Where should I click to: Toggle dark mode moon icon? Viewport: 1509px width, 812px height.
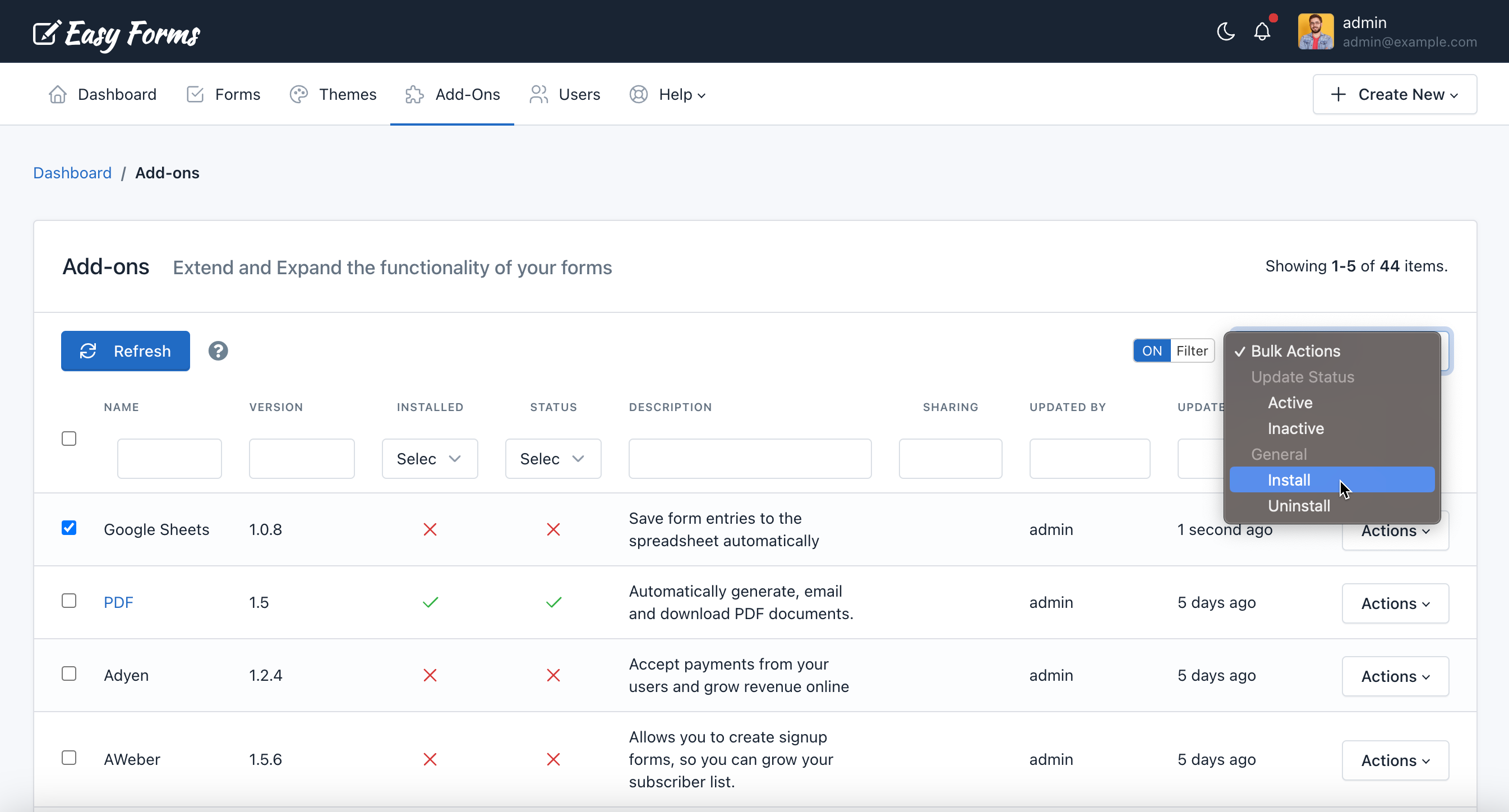tap(1225, 31)
